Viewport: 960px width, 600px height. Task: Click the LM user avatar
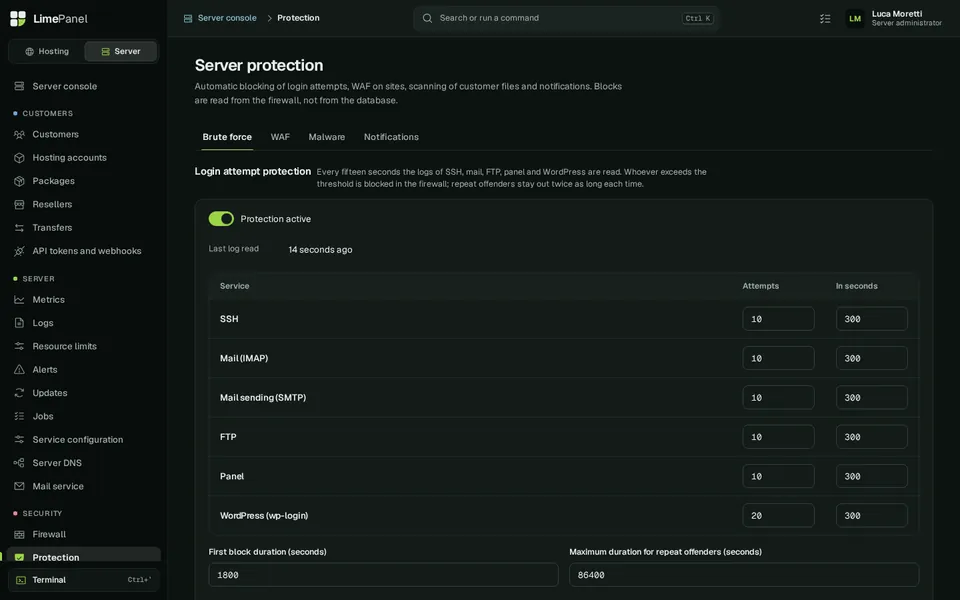coord(855,18)
